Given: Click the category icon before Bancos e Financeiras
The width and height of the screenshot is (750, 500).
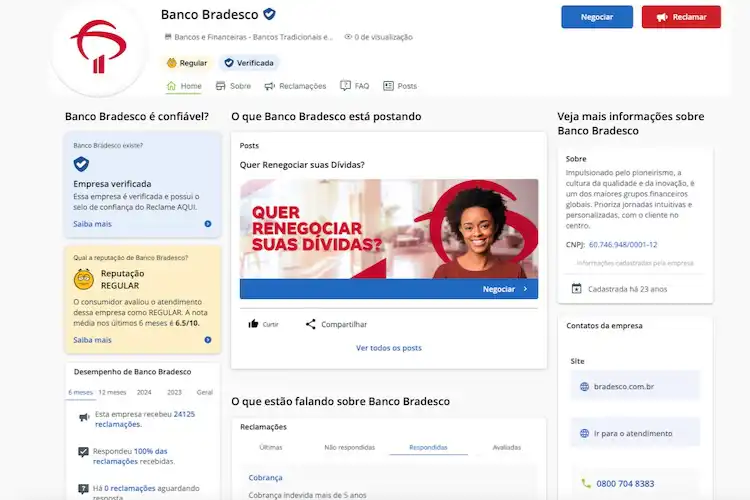Looking at the screenshot, I should pos(168,36).
